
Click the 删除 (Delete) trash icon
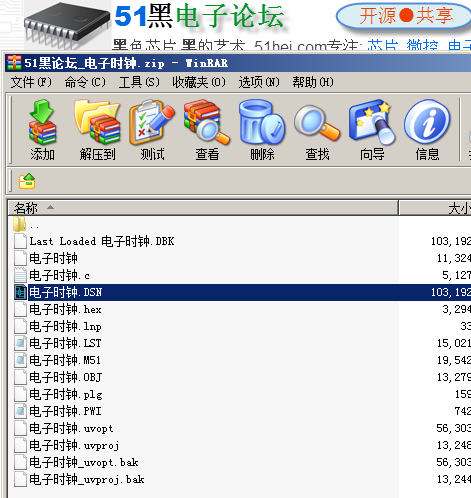(262, 122)
